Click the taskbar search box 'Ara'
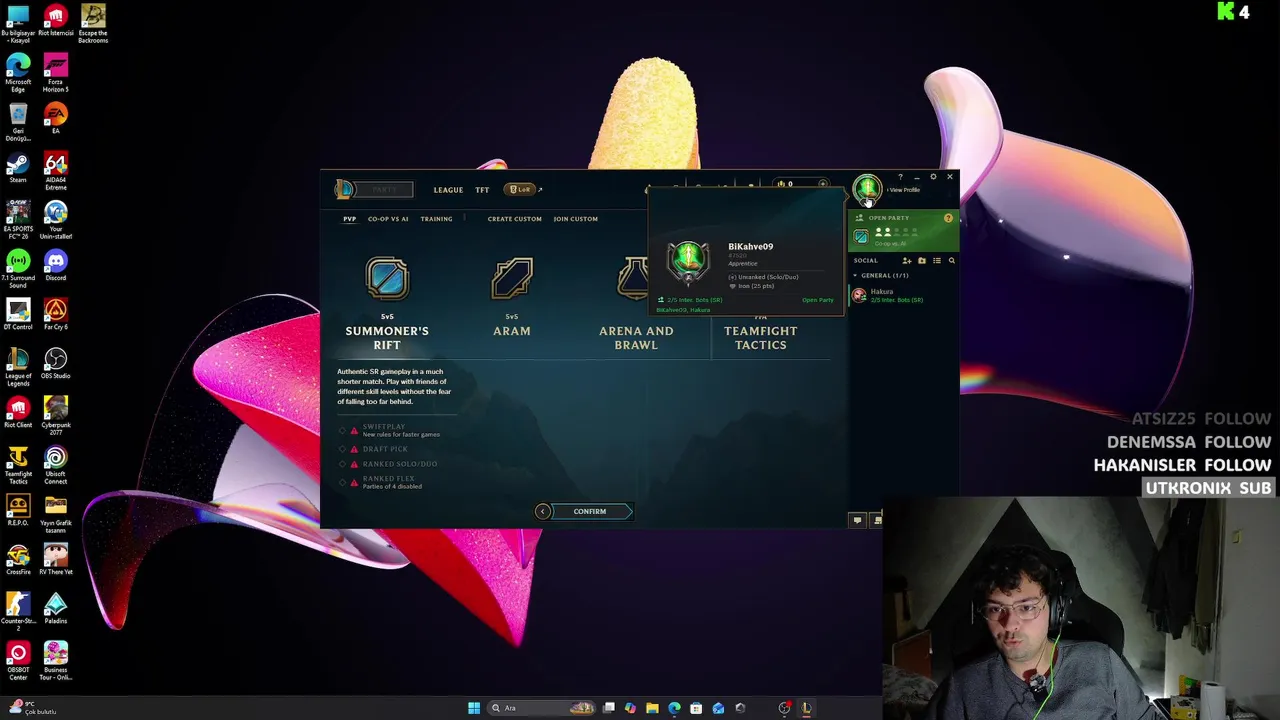1280x720 pixels. [540, 708]
